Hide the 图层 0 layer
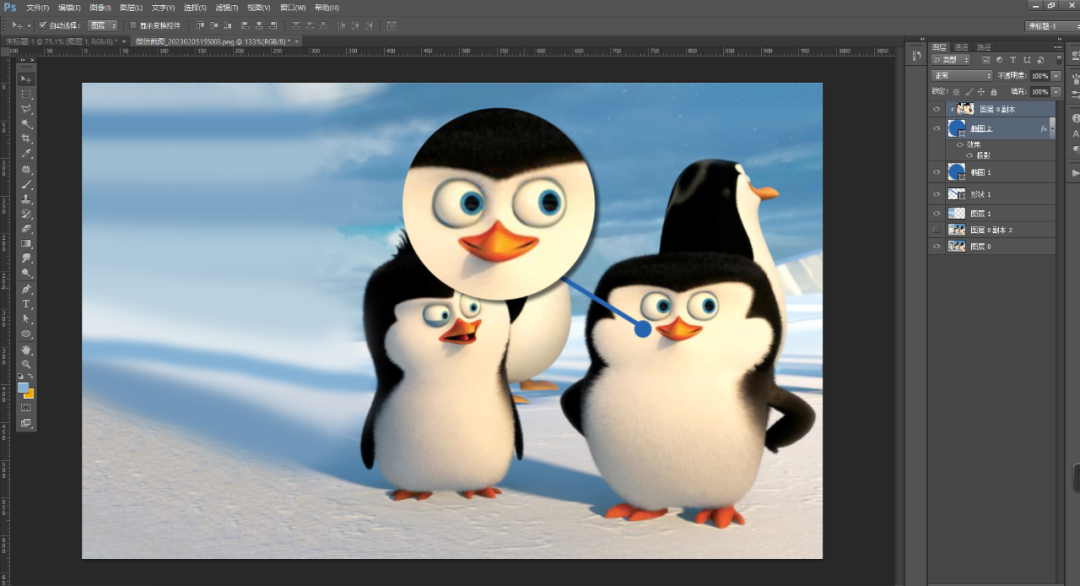 tap(936, 246)
